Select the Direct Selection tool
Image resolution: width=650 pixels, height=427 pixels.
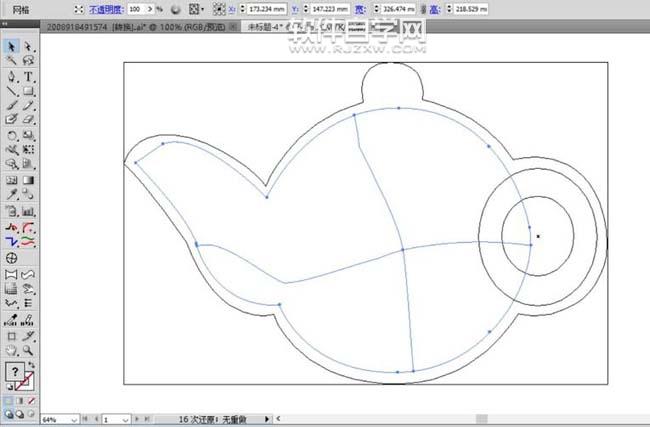tap(28, 46)
